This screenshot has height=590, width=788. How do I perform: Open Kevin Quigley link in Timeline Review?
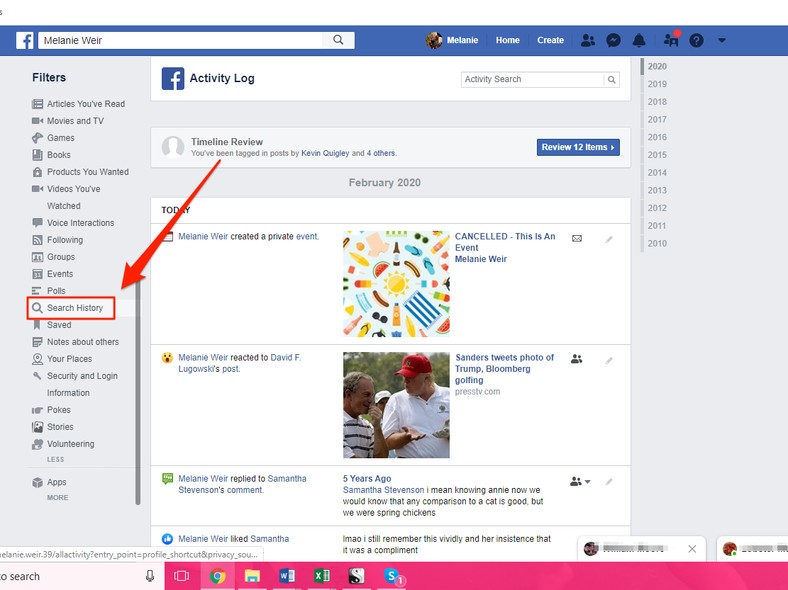click(325, 153)
